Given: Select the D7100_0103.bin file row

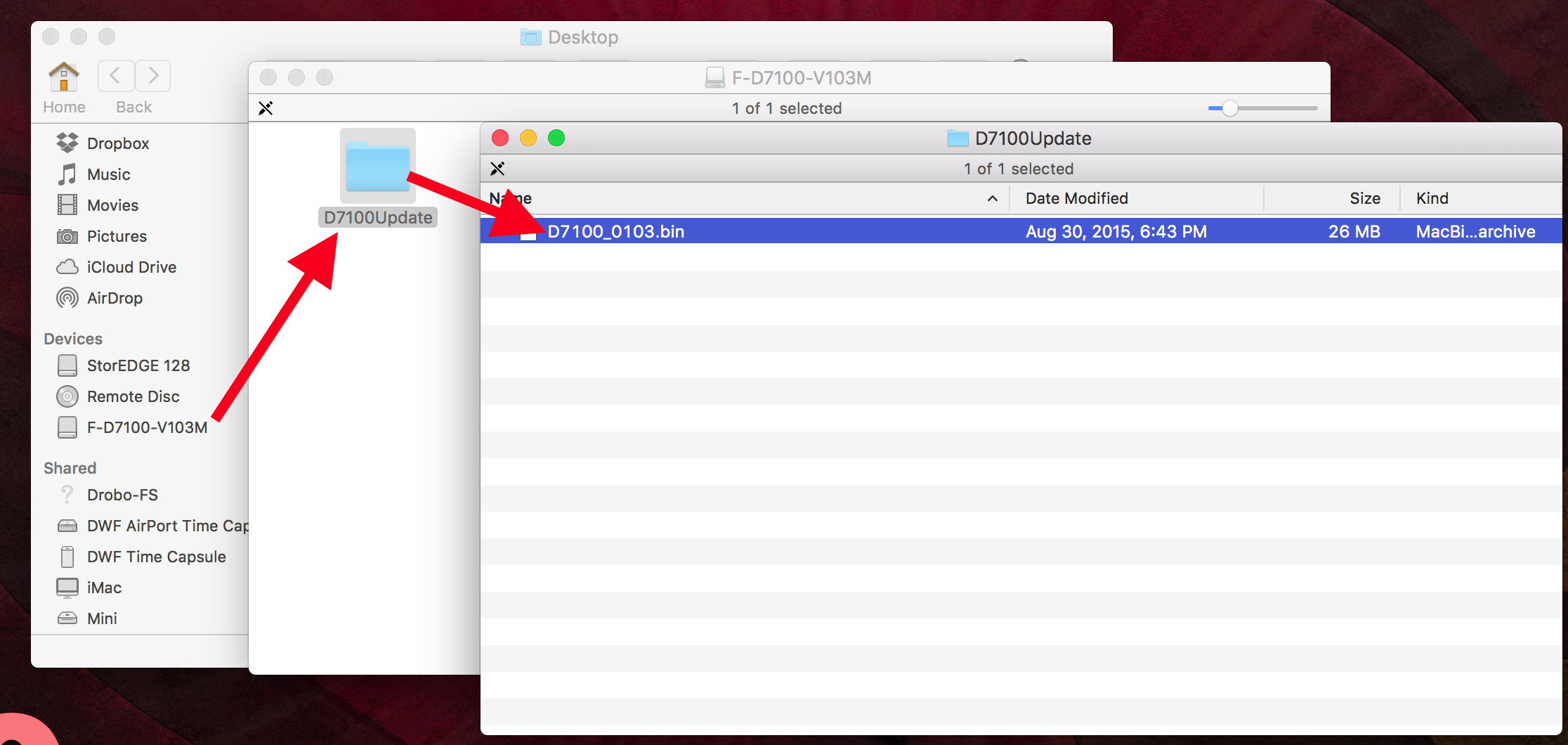Looking at the screenshot, I should (x=1021, y=231).
